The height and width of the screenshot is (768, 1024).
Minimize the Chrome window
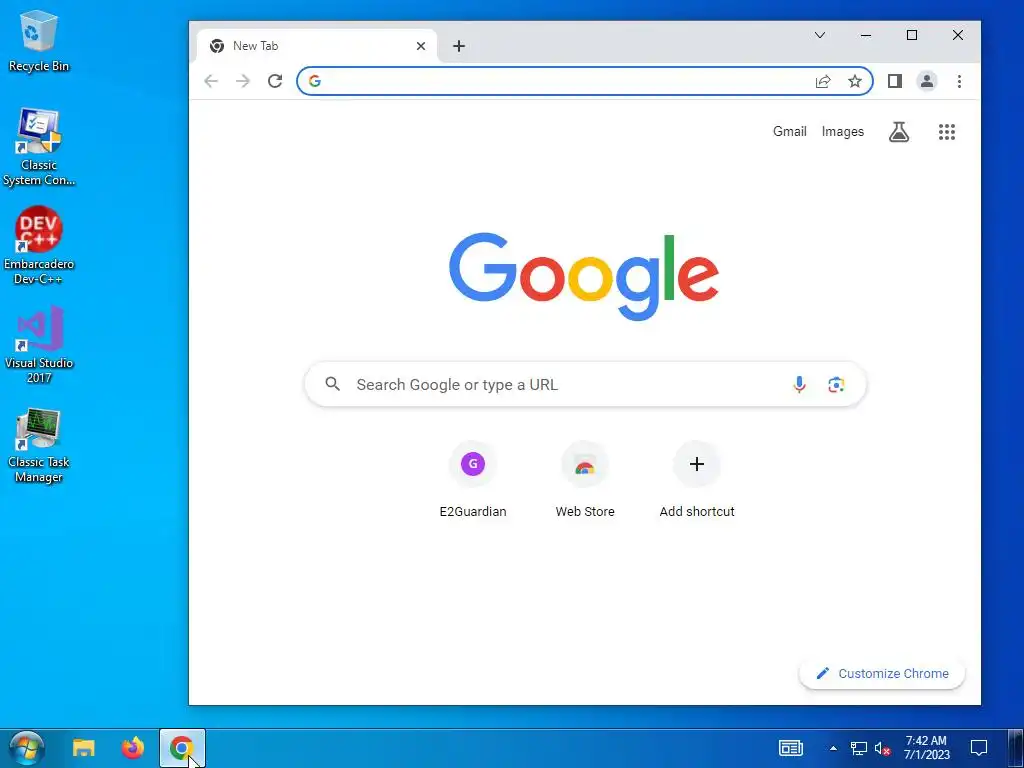(866, 35)
